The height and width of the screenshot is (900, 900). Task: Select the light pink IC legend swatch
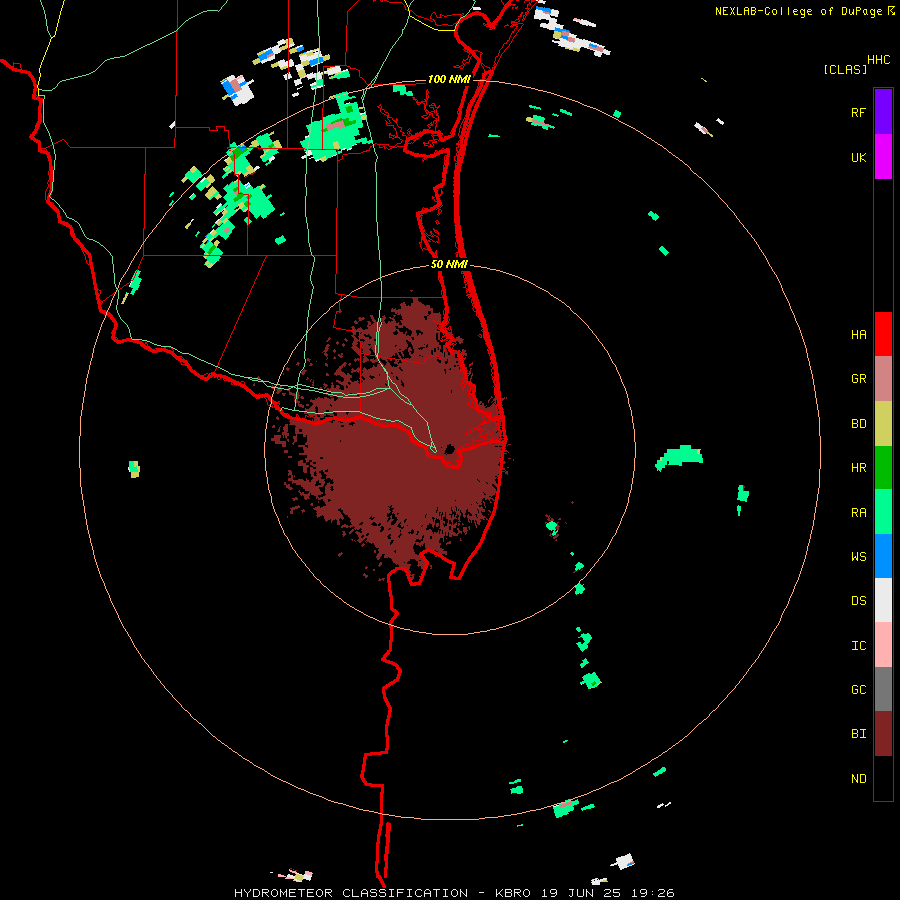point(883,645)
